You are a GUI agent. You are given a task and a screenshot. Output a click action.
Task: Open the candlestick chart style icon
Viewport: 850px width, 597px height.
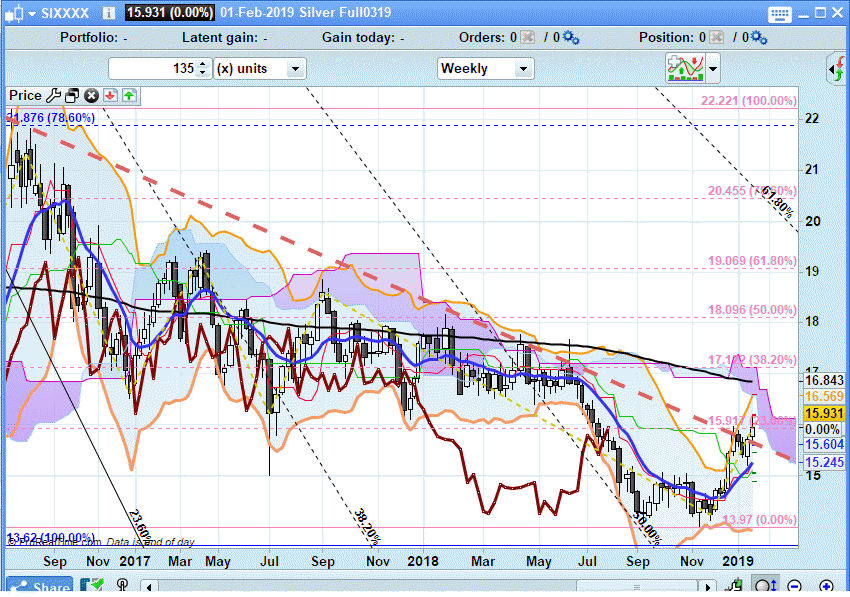click(x=14, y=13)
